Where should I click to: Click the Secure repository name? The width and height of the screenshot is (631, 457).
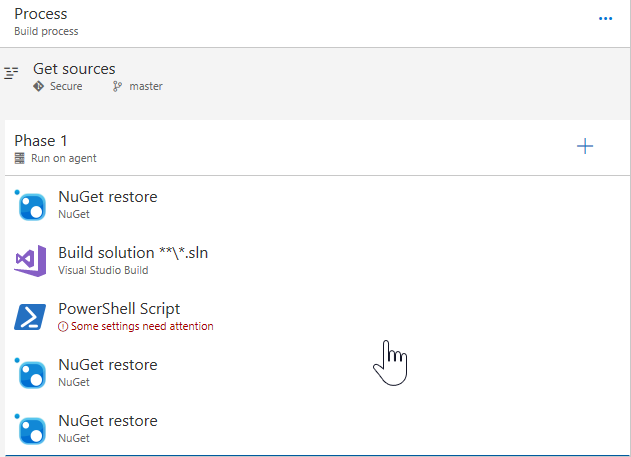tap(66, 86)
